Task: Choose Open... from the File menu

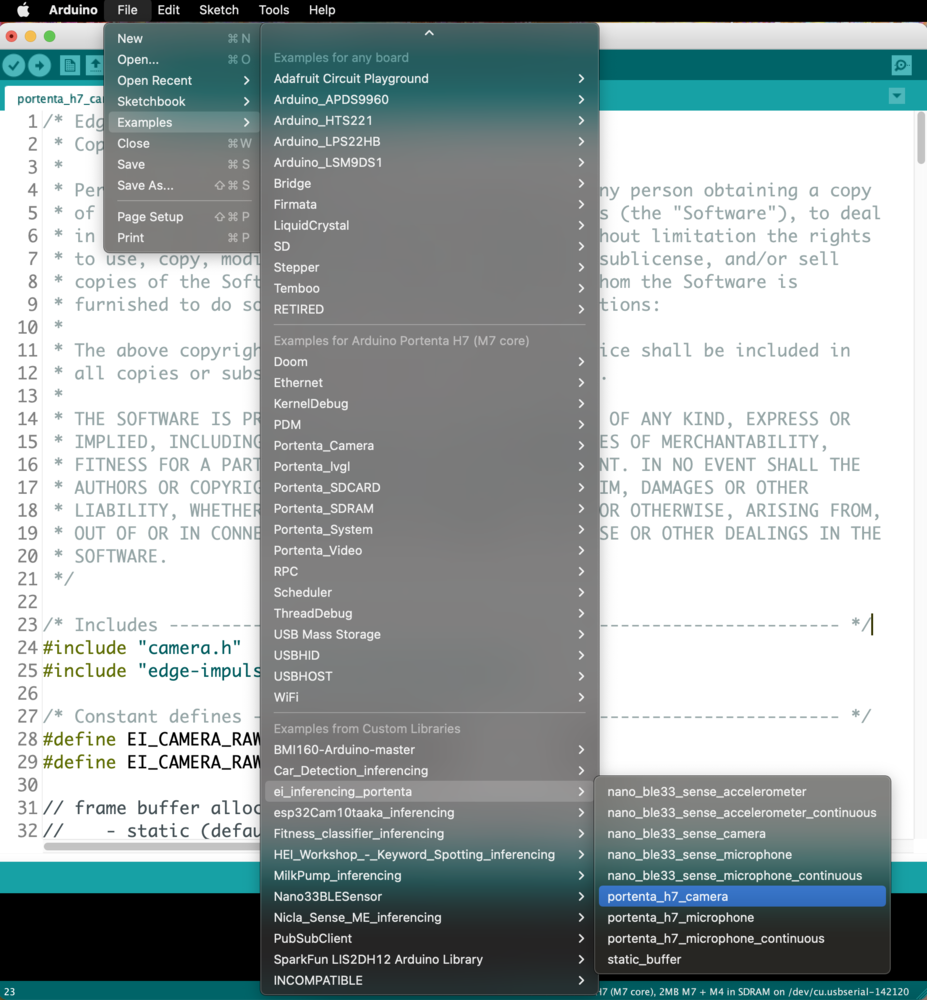Action: 183,59
